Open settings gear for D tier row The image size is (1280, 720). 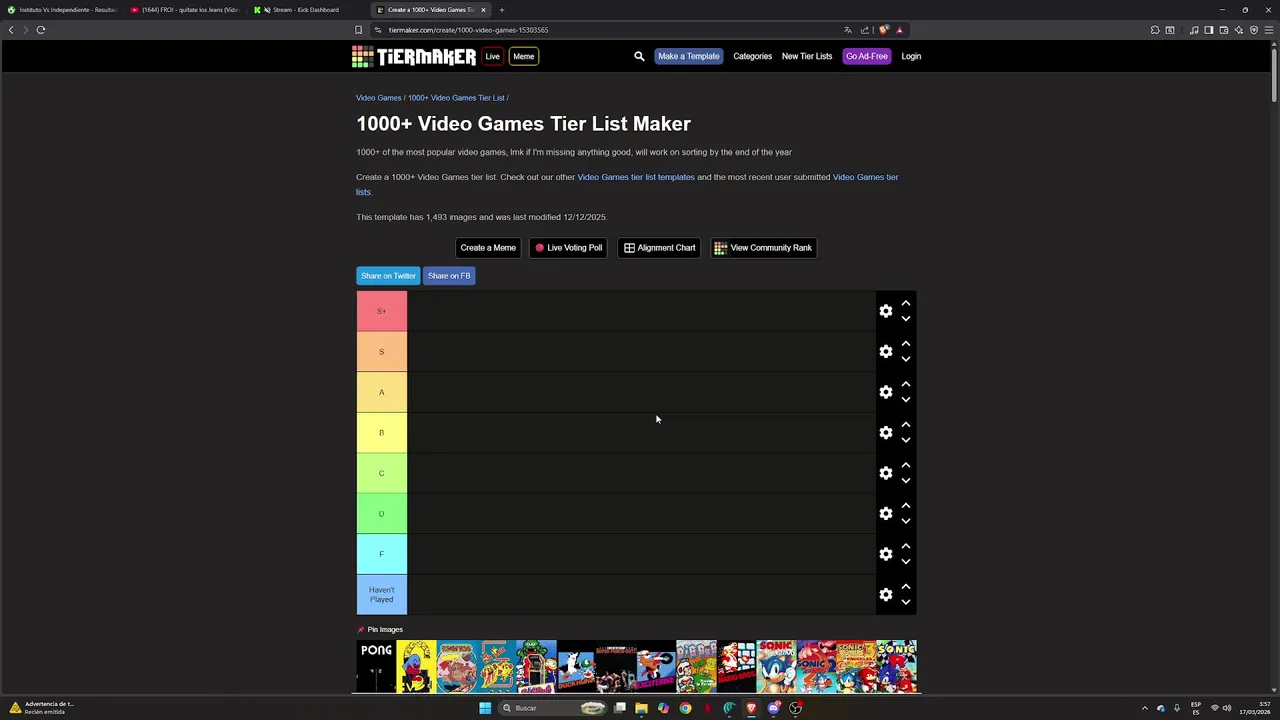point(886,514)
